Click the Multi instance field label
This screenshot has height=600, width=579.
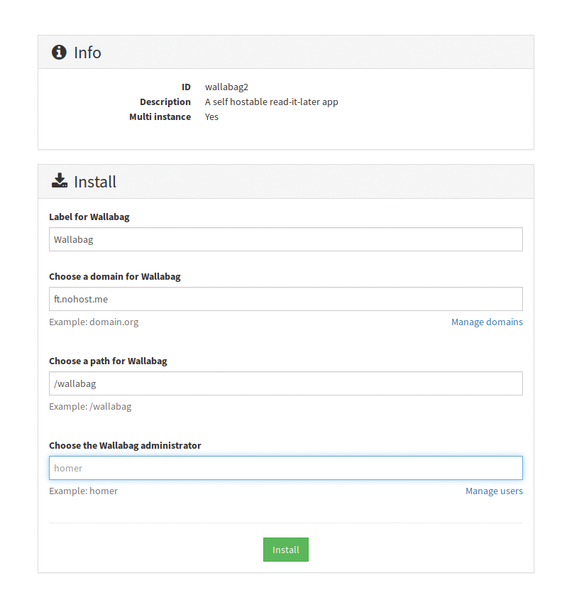(x=160, y=117)
